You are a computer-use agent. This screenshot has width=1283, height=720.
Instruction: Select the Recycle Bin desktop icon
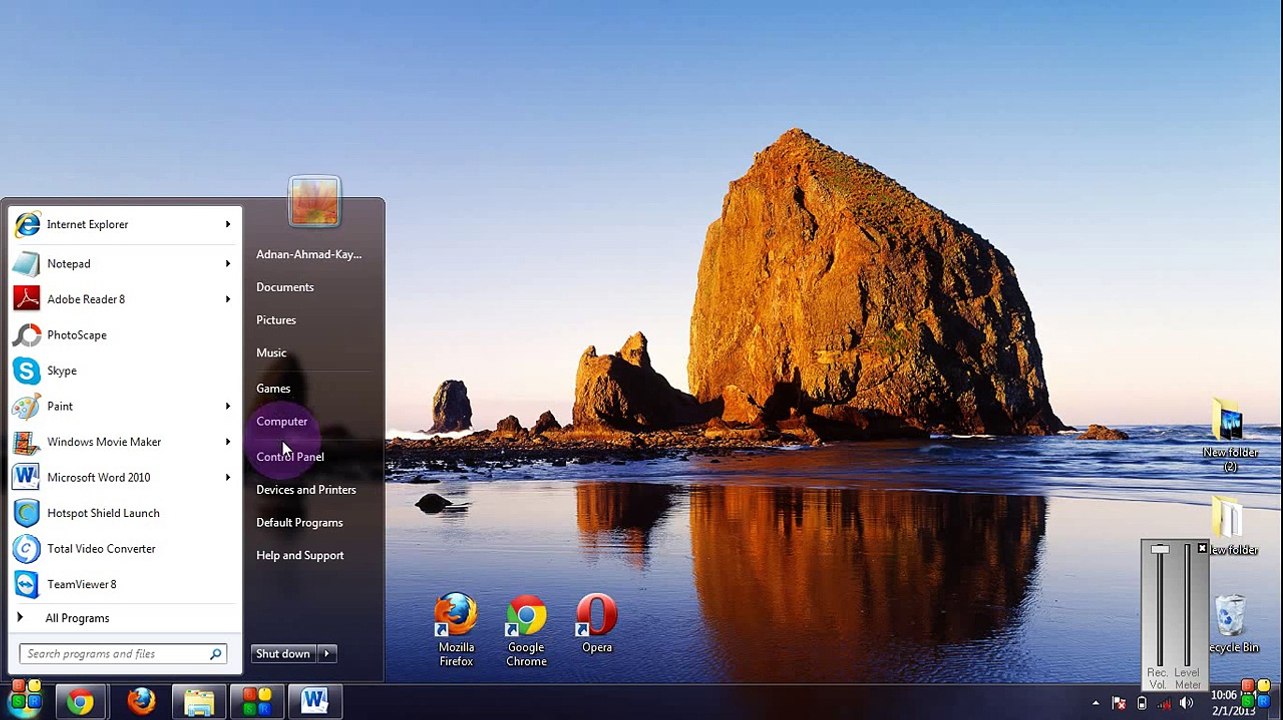click(1230, 624)
